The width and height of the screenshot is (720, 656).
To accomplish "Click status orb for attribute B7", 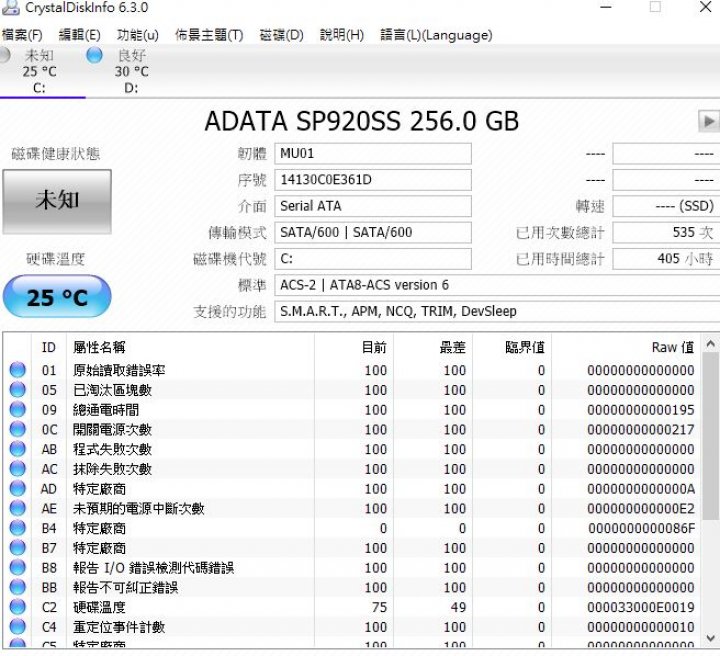I will (x=17, y=548).
